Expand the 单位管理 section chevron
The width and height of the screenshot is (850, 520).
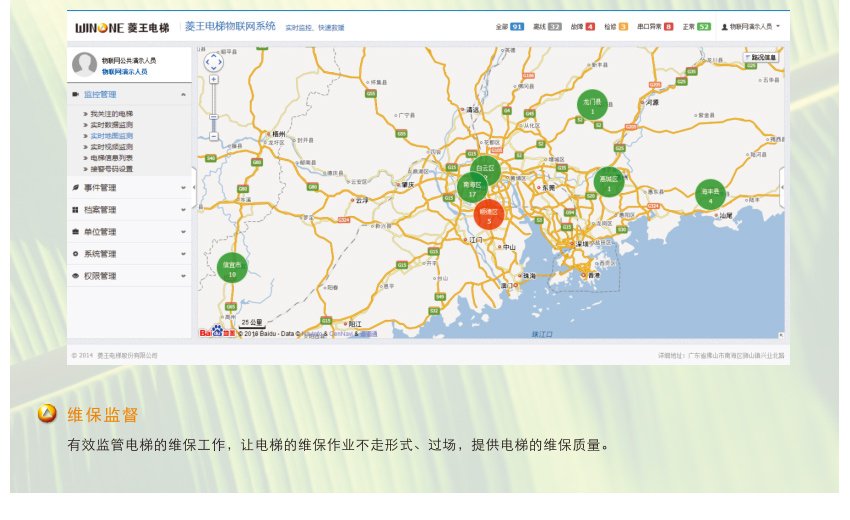pos(183,232)
